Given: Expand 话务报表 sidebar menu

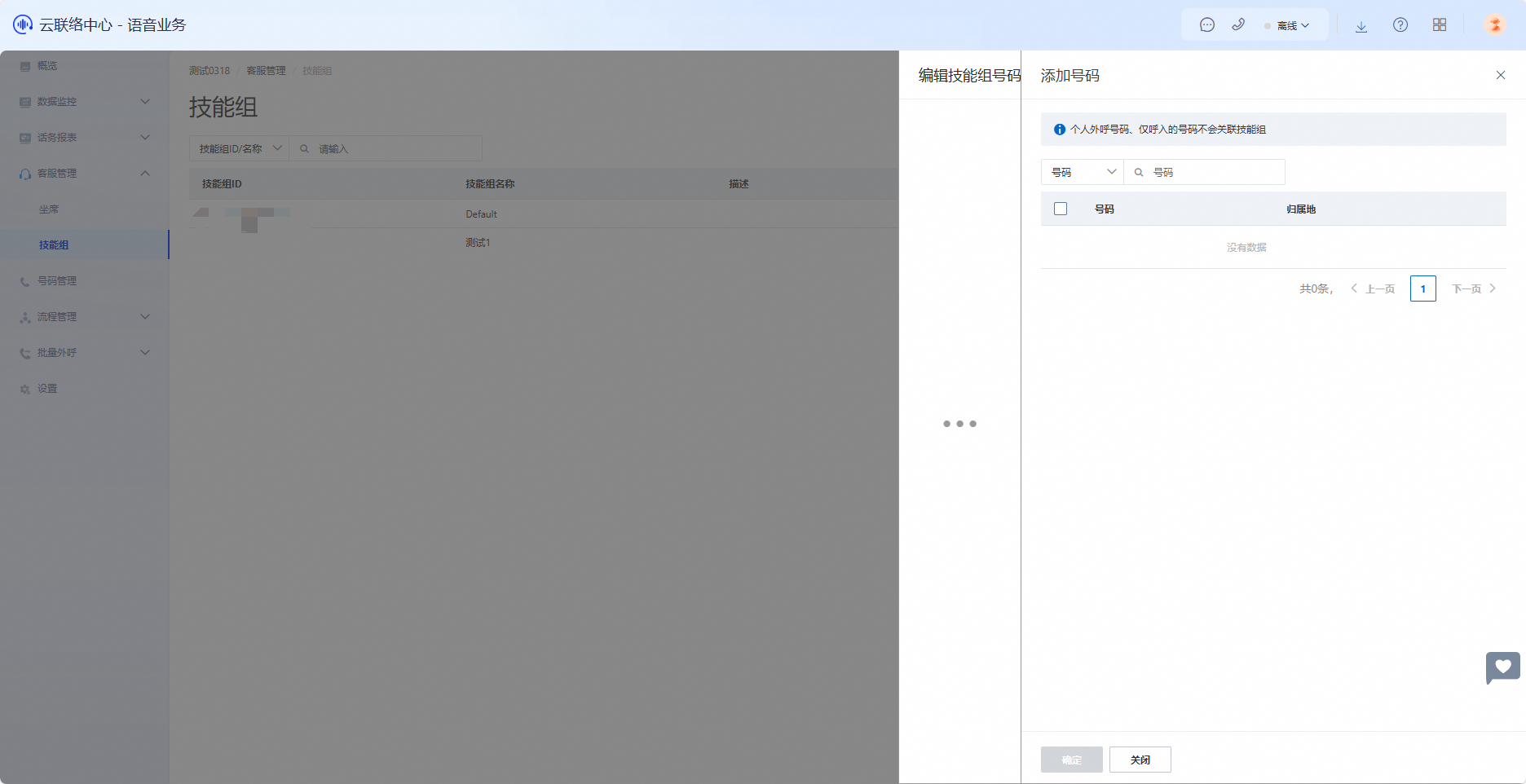Looking at the screenshot, I should (x=85, y=138).
